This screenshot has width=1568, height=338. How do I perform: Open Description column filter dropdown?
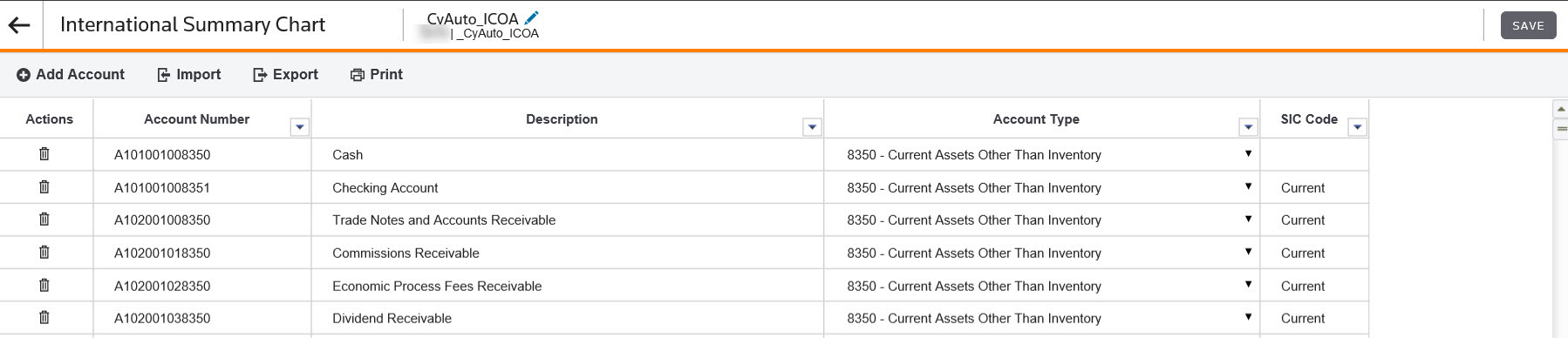pyautogui.click(x=812, y=127)
